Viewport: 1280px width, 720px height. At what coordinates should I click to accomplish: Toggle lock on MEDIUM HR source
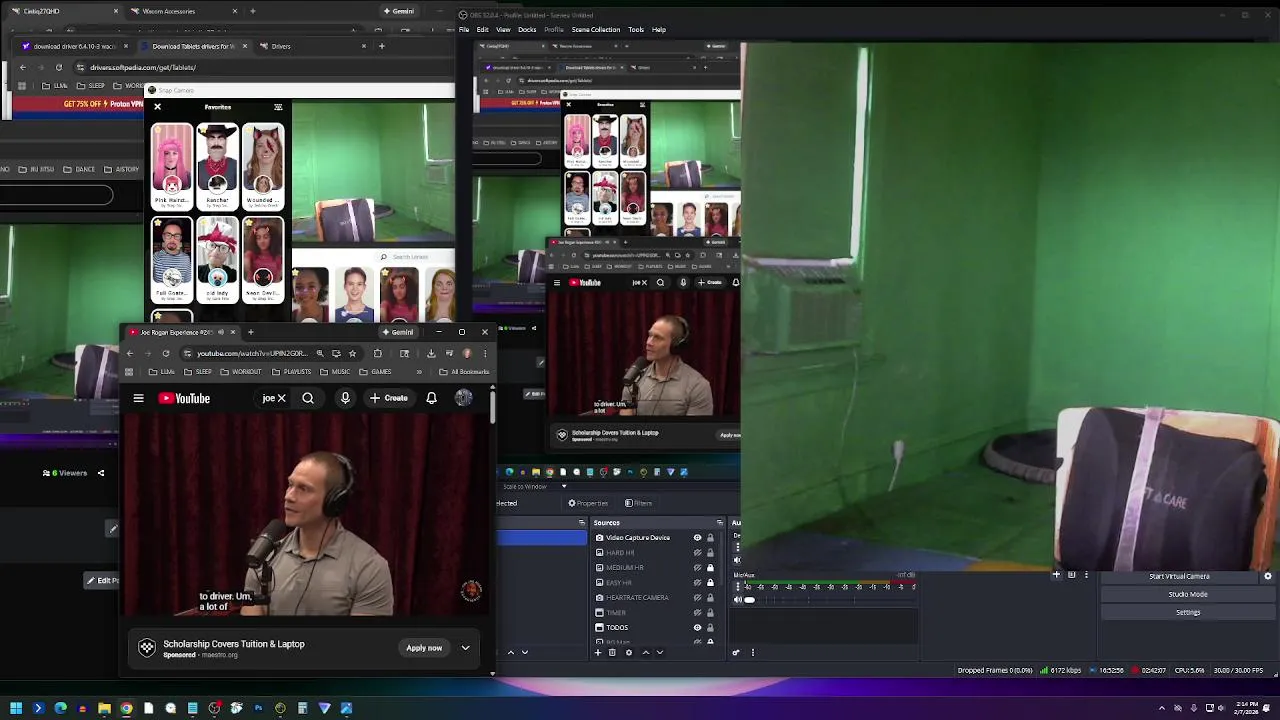(710, 568)
